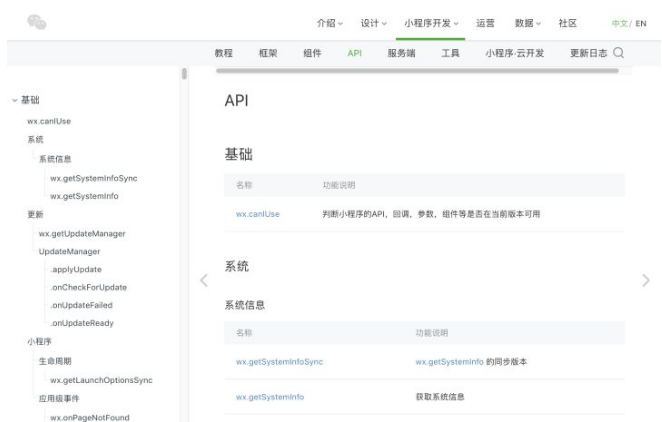
Task: Click the wx.canIUse description starting 判断小程序的API
Action: pyautogui.click(x=431, y=214)
